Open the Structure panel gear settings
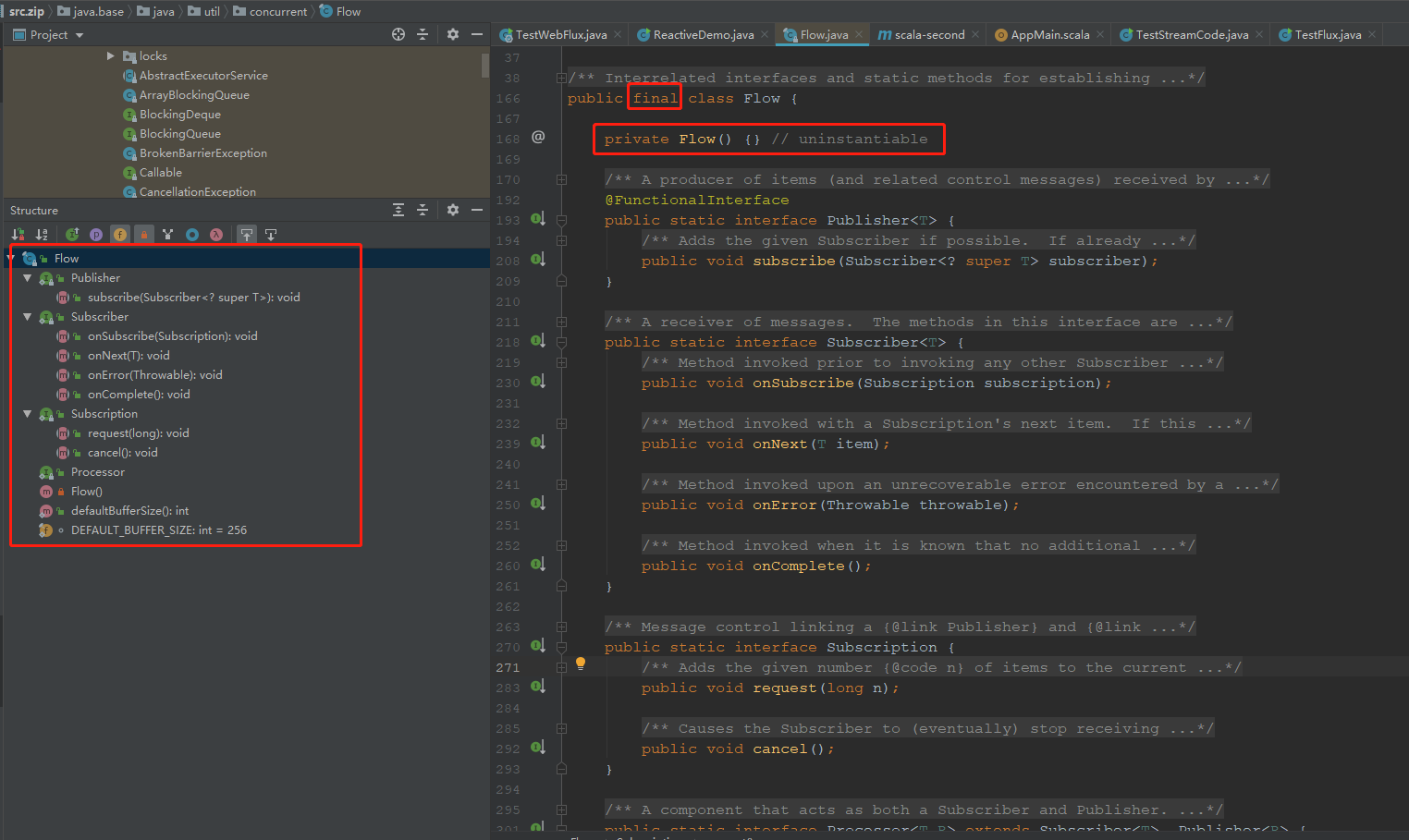 pyautogui.click(x=453, y=210)
